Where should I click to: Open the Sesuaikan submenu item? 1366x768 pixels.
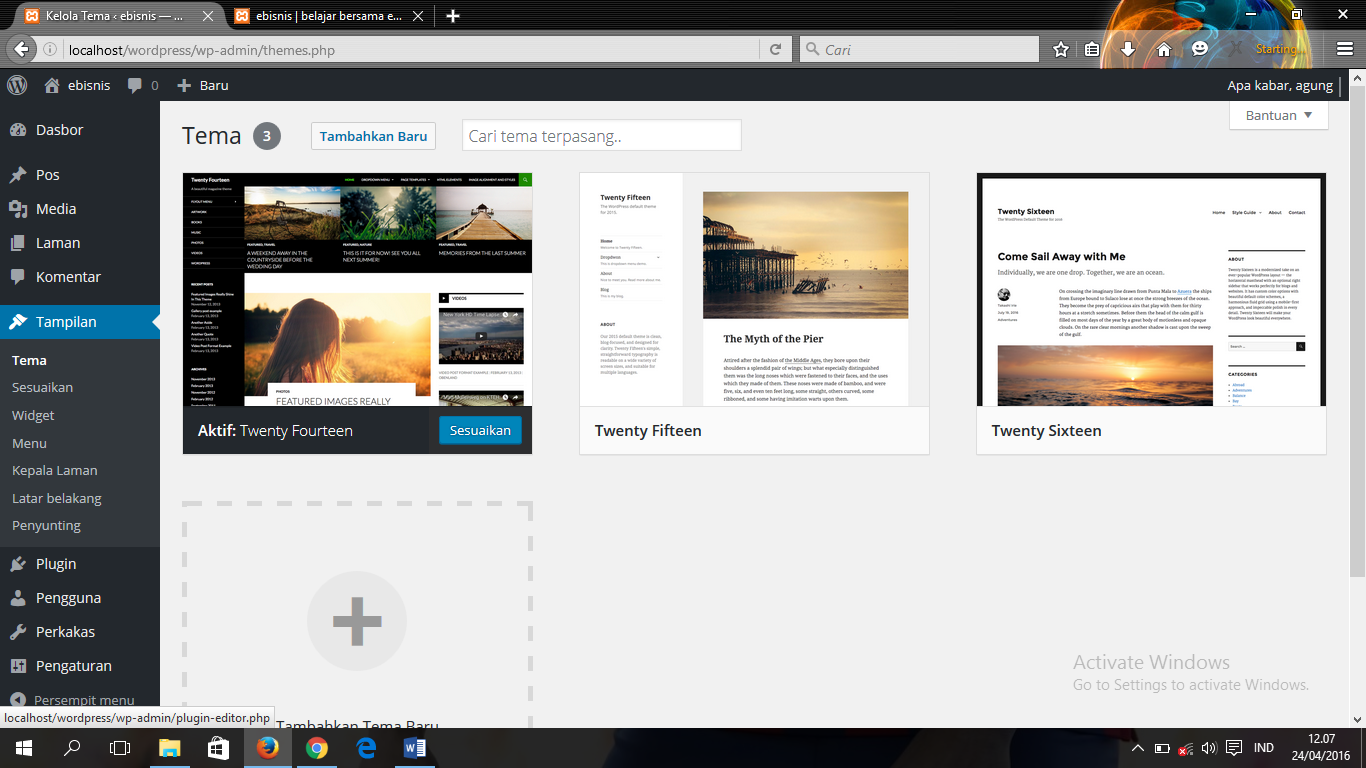(x=42, y=388)
